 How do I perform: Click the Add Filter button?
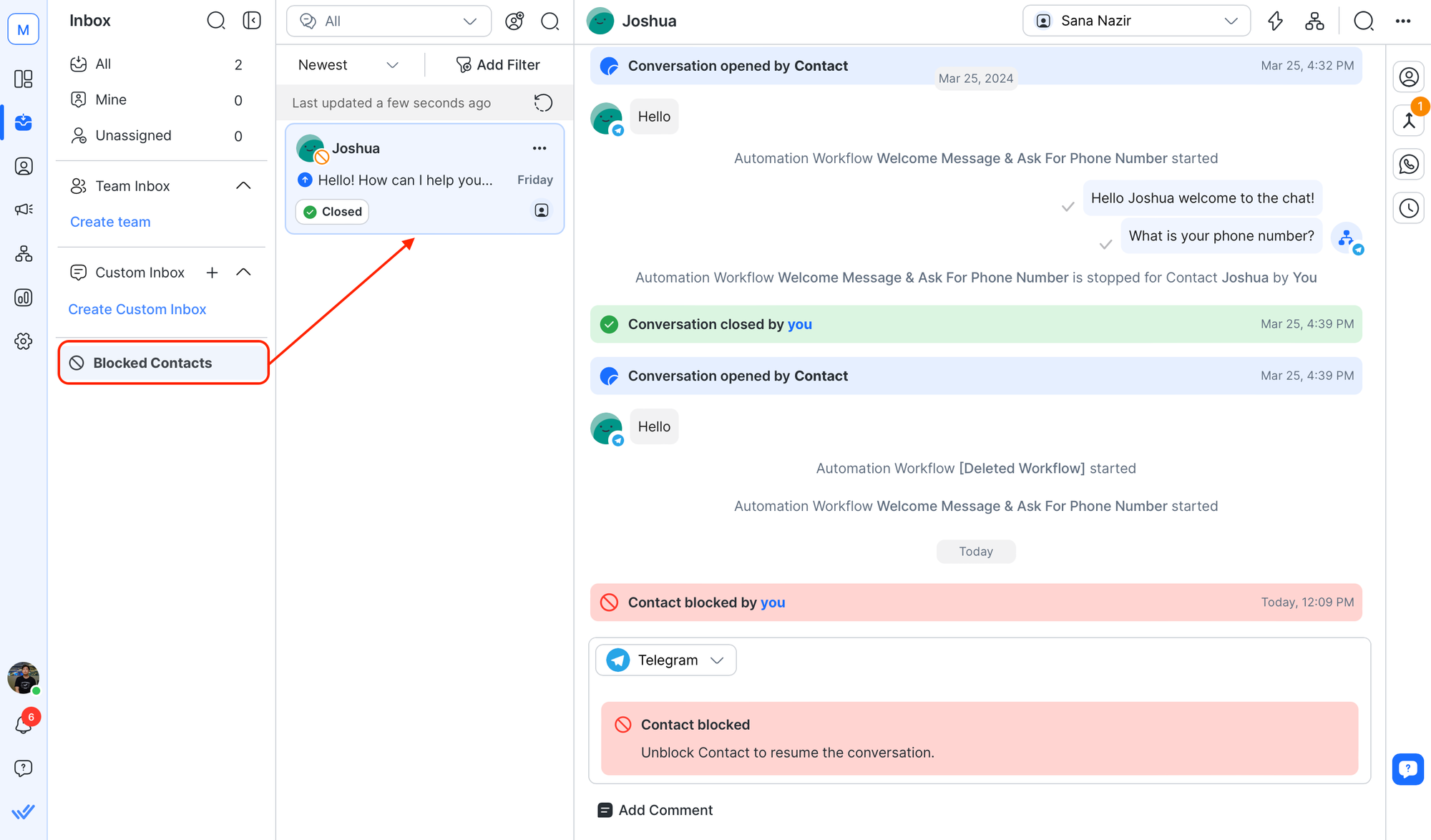coord(498,65)
